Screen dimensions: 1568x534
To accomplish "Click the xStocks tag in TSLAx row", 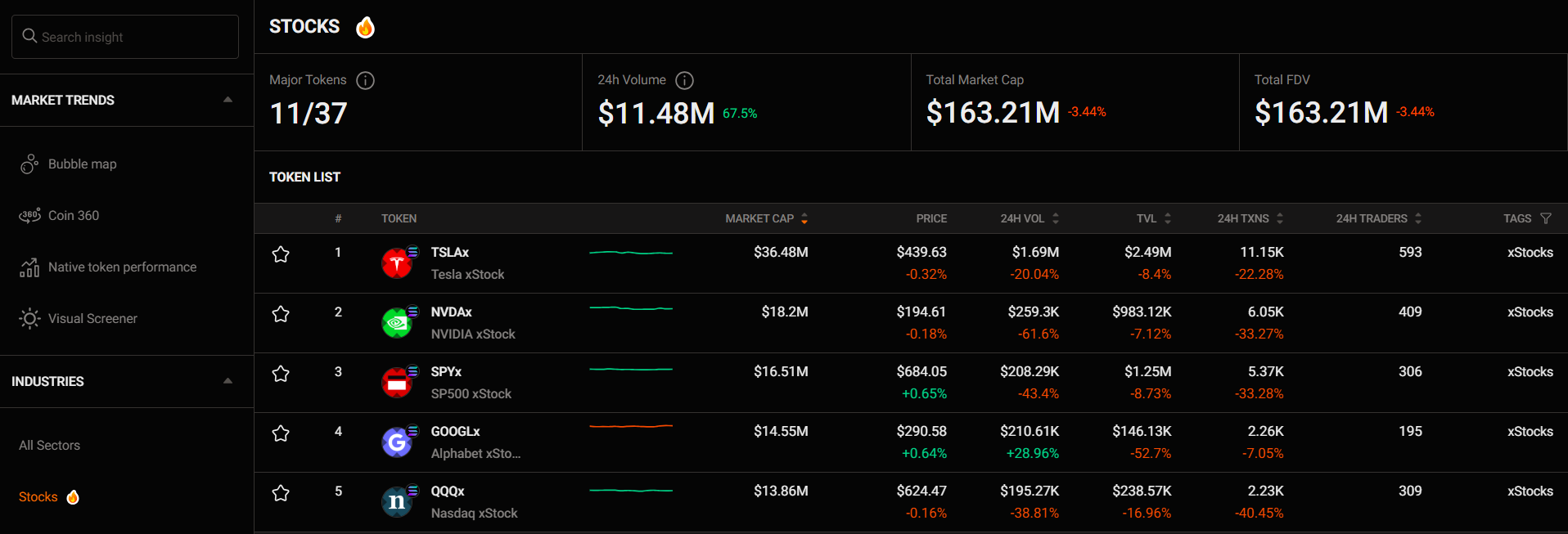I will [1530, 253].
